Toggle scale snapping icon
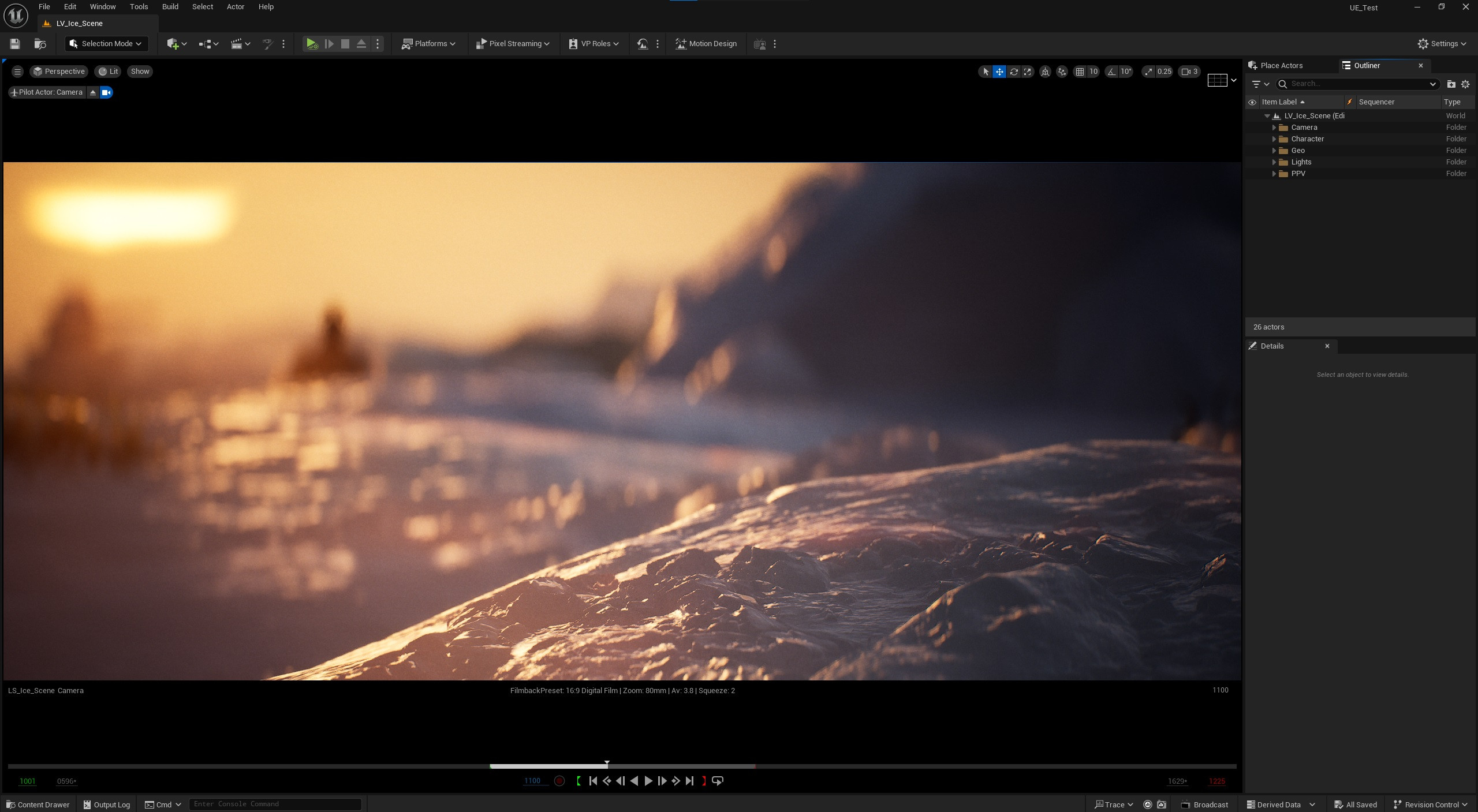The image size is (1478, 812). (1148, 72)
